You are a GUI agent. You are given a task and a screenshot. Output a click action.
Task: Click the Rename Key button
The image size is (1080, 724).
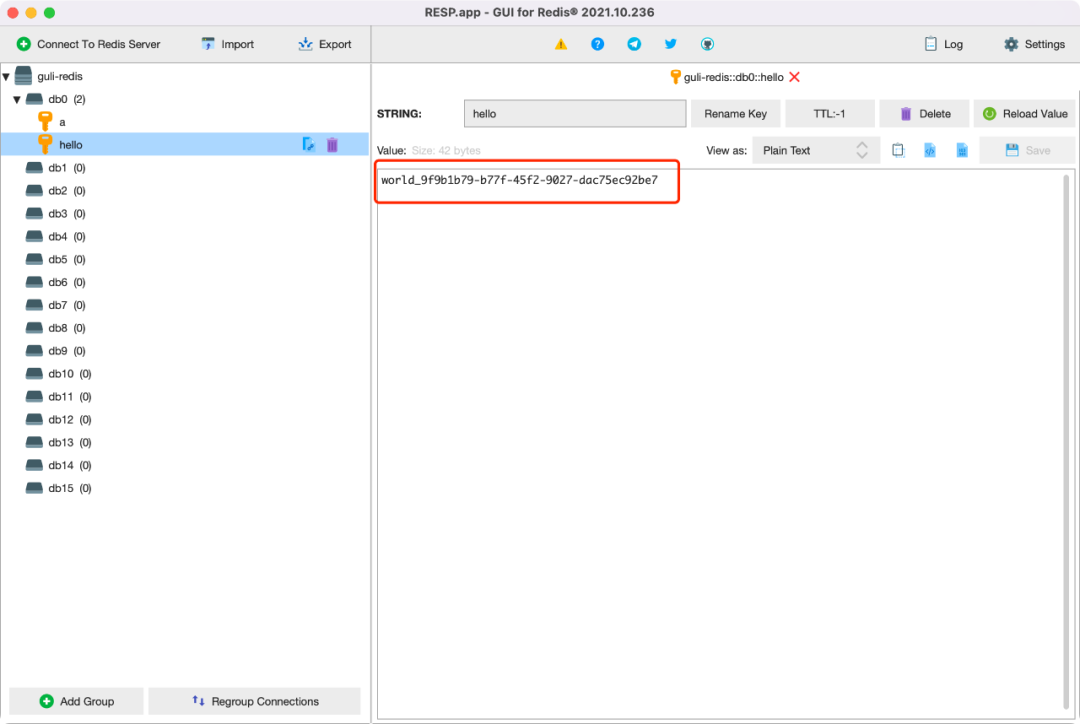coord(735,114)
